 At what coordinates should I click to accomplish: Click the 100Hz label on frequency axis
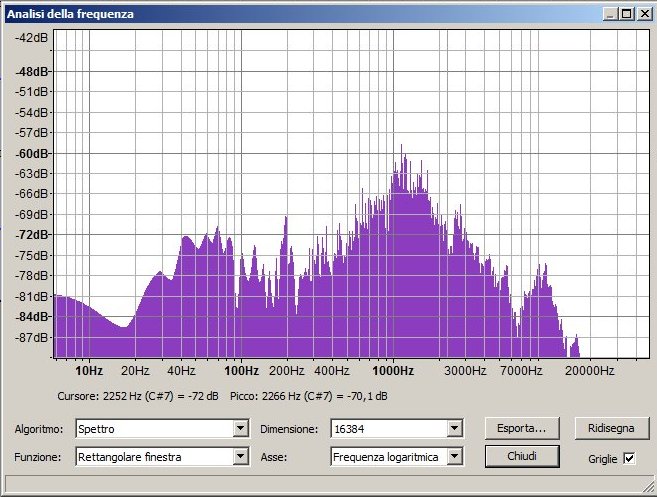click(240, 370)
